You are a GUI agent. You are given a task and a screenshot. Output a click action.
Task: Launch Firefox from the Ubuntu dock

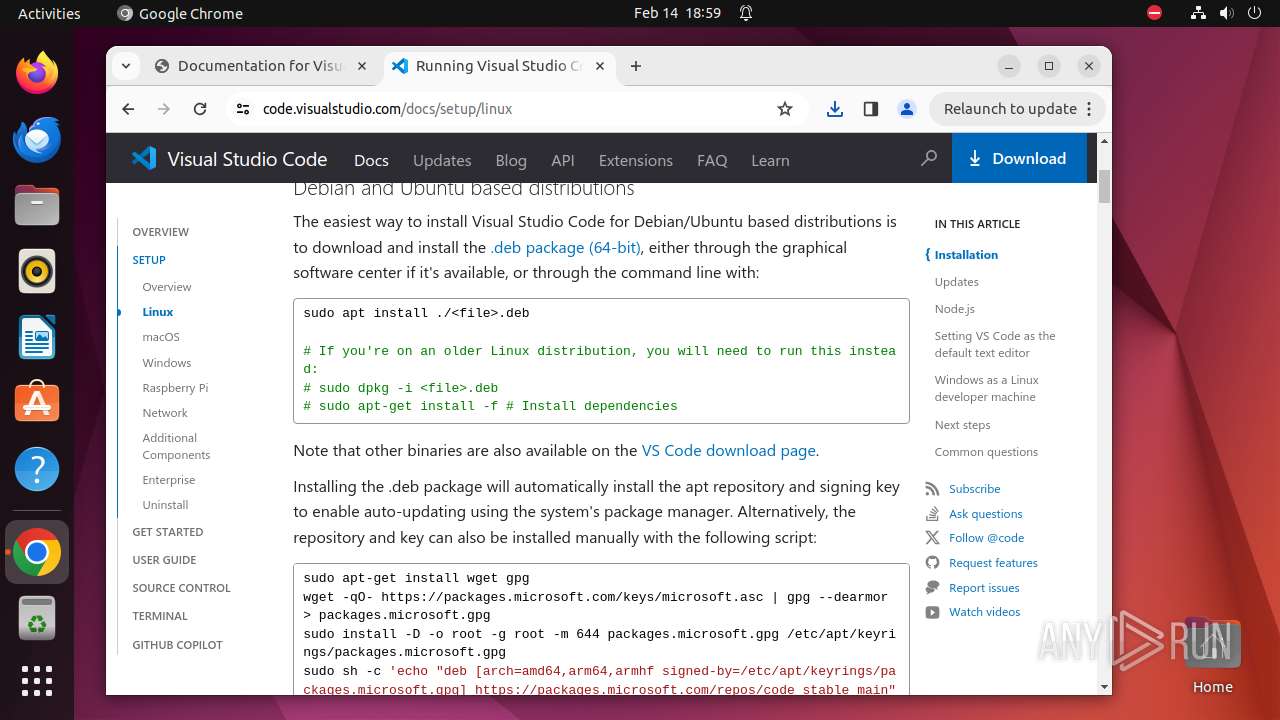pos(37,73)
